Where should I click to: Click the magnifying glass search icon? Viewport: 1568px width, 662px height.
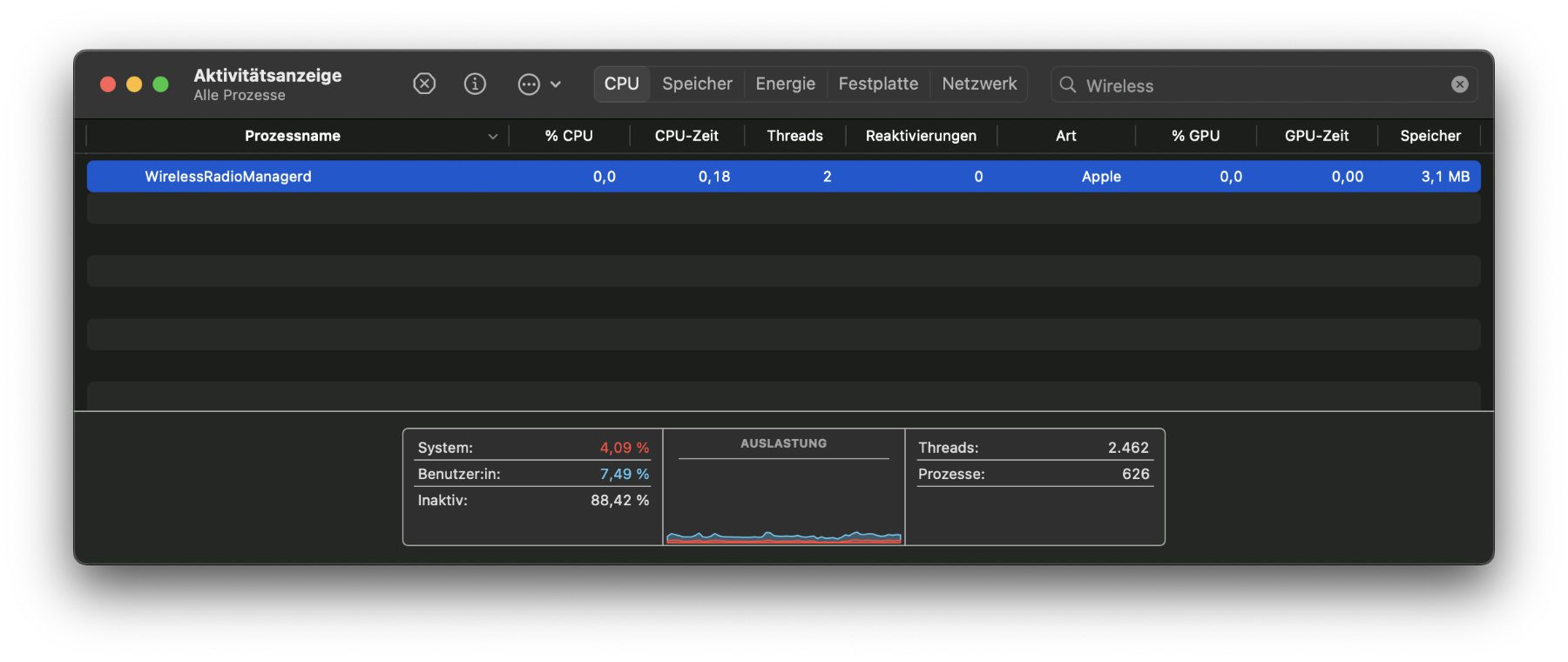(x=1067, y=84)
